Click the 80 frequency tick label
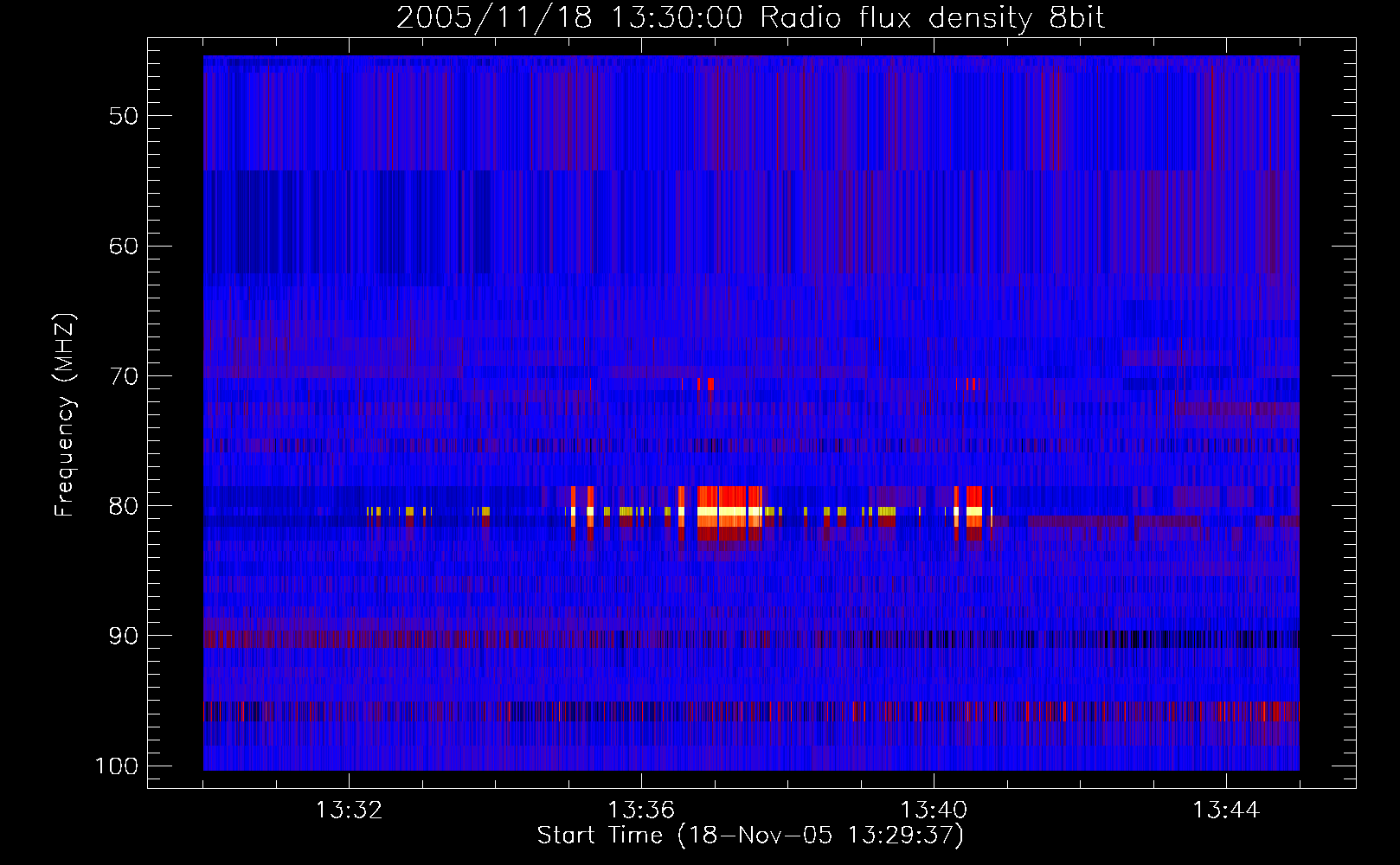The width and height of the screenshot is (1400, 865). click(123, 506)
